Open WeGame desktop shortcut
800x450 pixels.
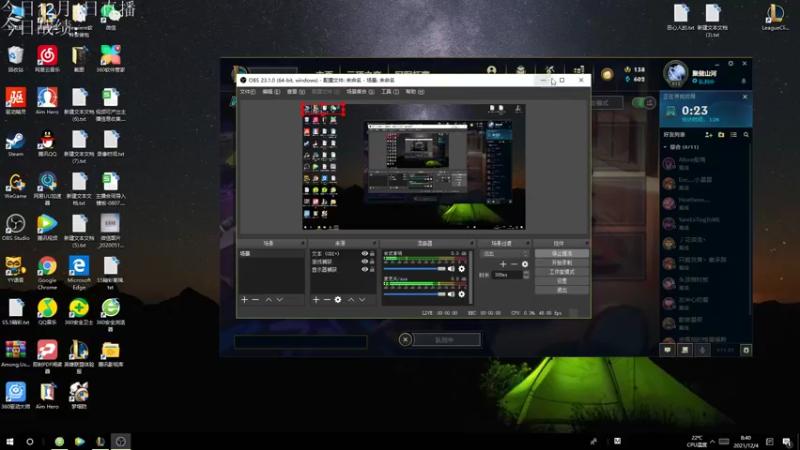coord(15,186)
